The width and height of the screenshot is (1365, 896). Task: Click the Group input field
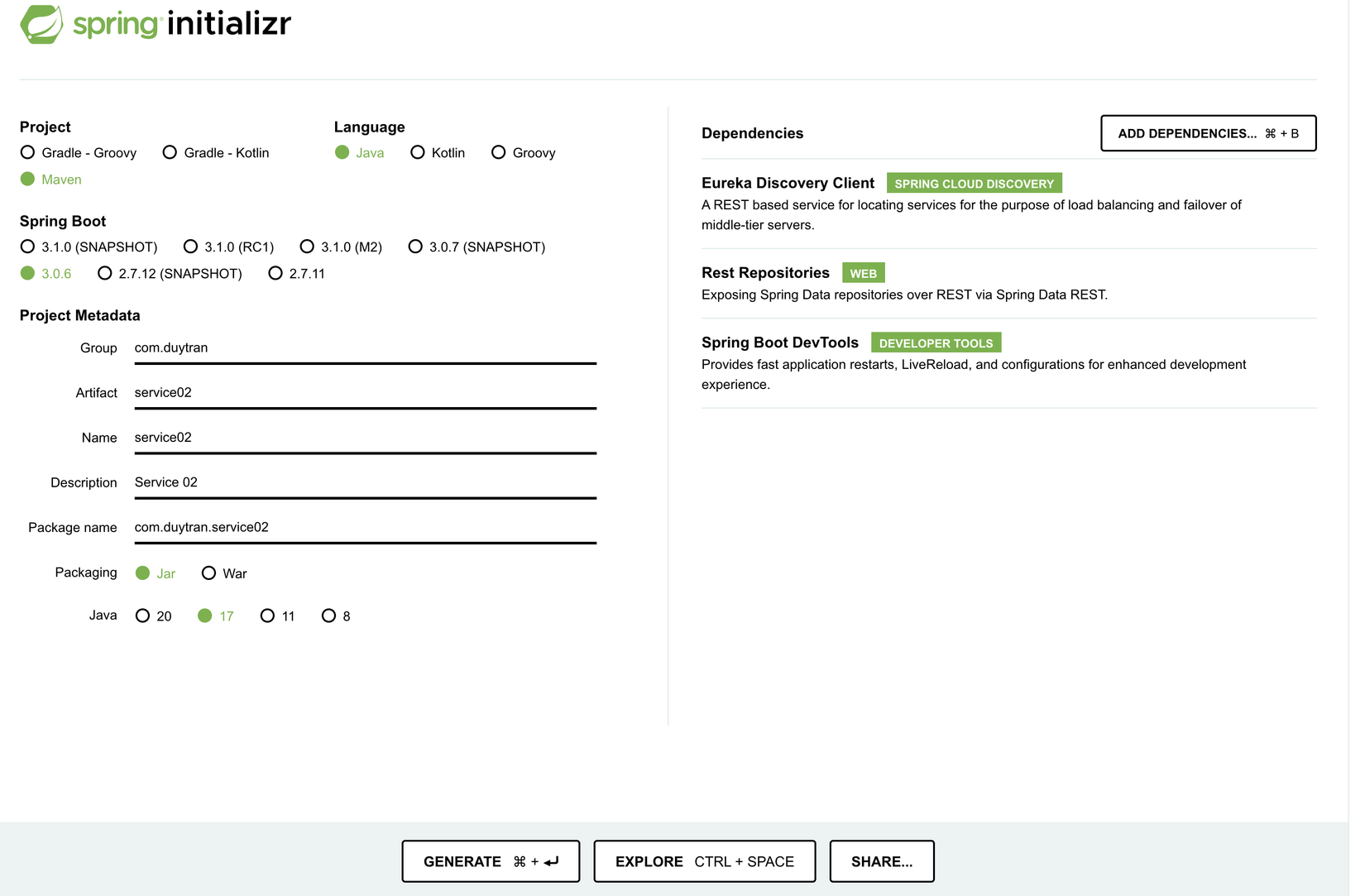pos(364,347)
